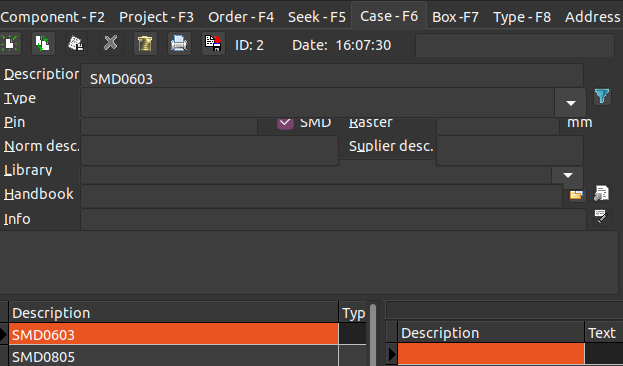Viewport: 623px width, 366px height.
Task: Open the Box -F7 tab
Action: 455,17
